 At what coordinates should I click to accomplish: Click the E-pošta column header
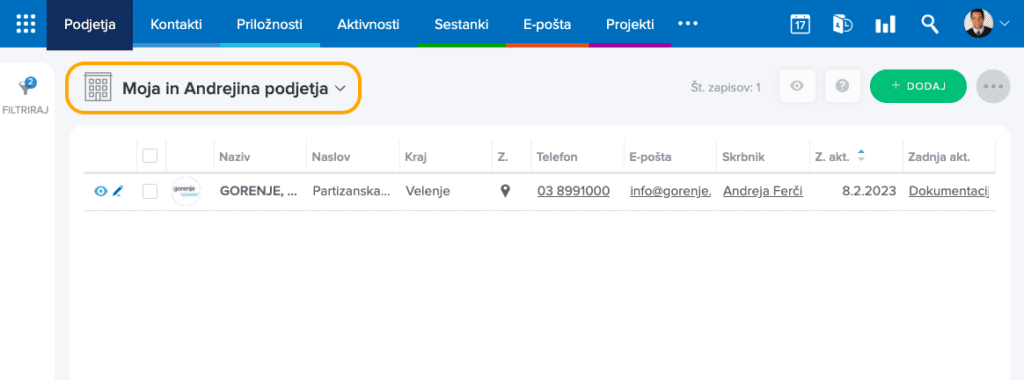650,157
